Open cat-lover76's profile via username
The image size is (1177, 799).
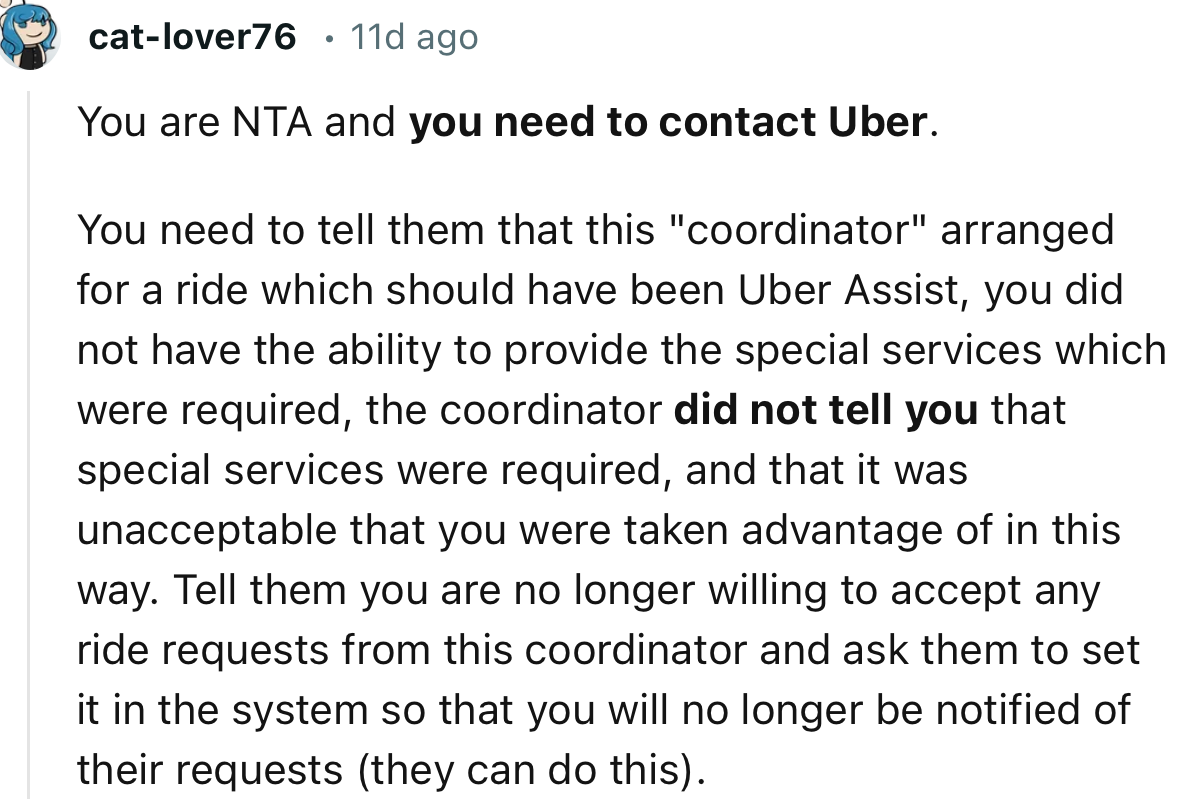click(x=192, y=38)
